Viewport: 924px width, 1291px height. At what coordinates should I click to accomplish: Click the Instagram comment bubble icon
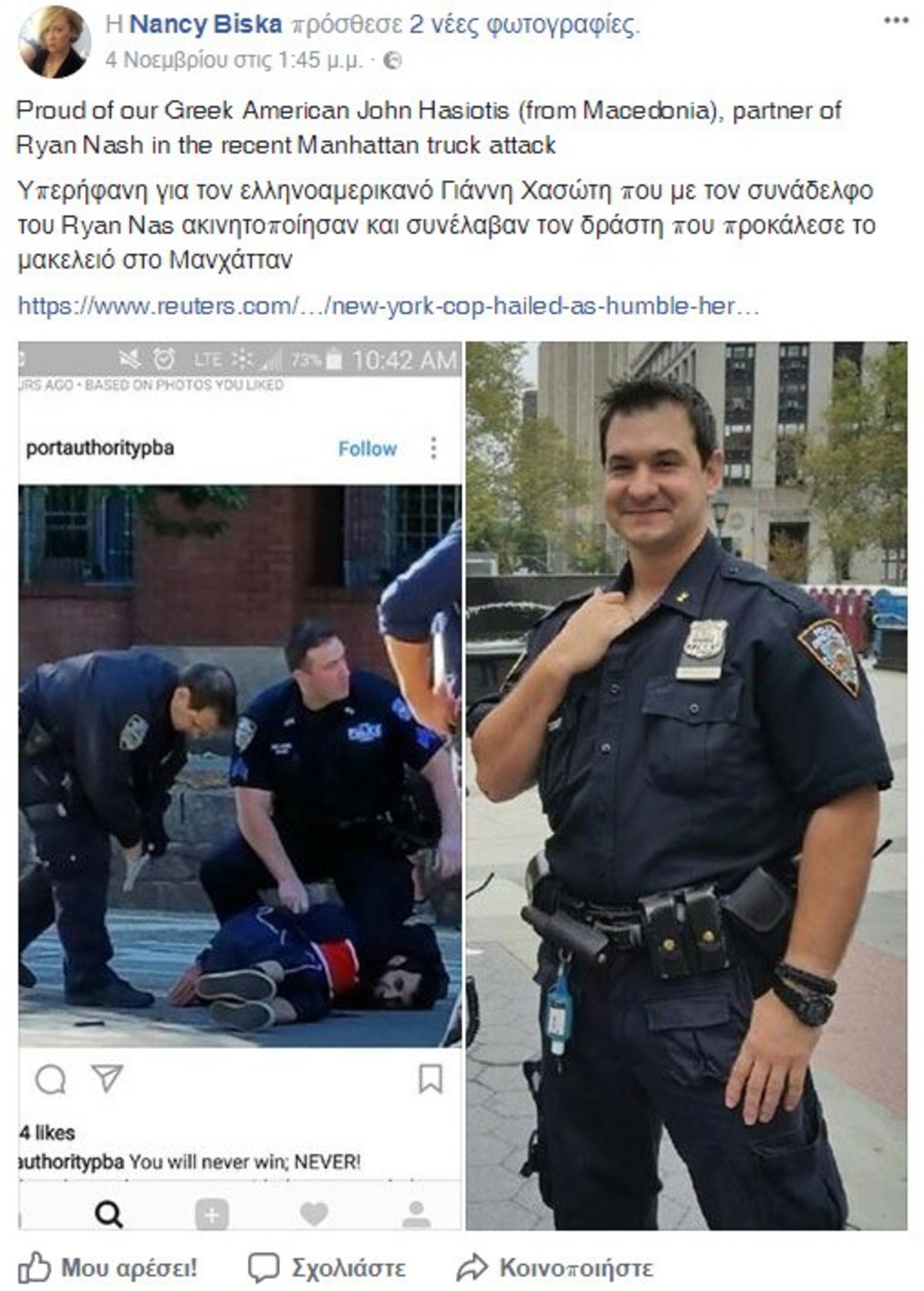click(51, 1080)
